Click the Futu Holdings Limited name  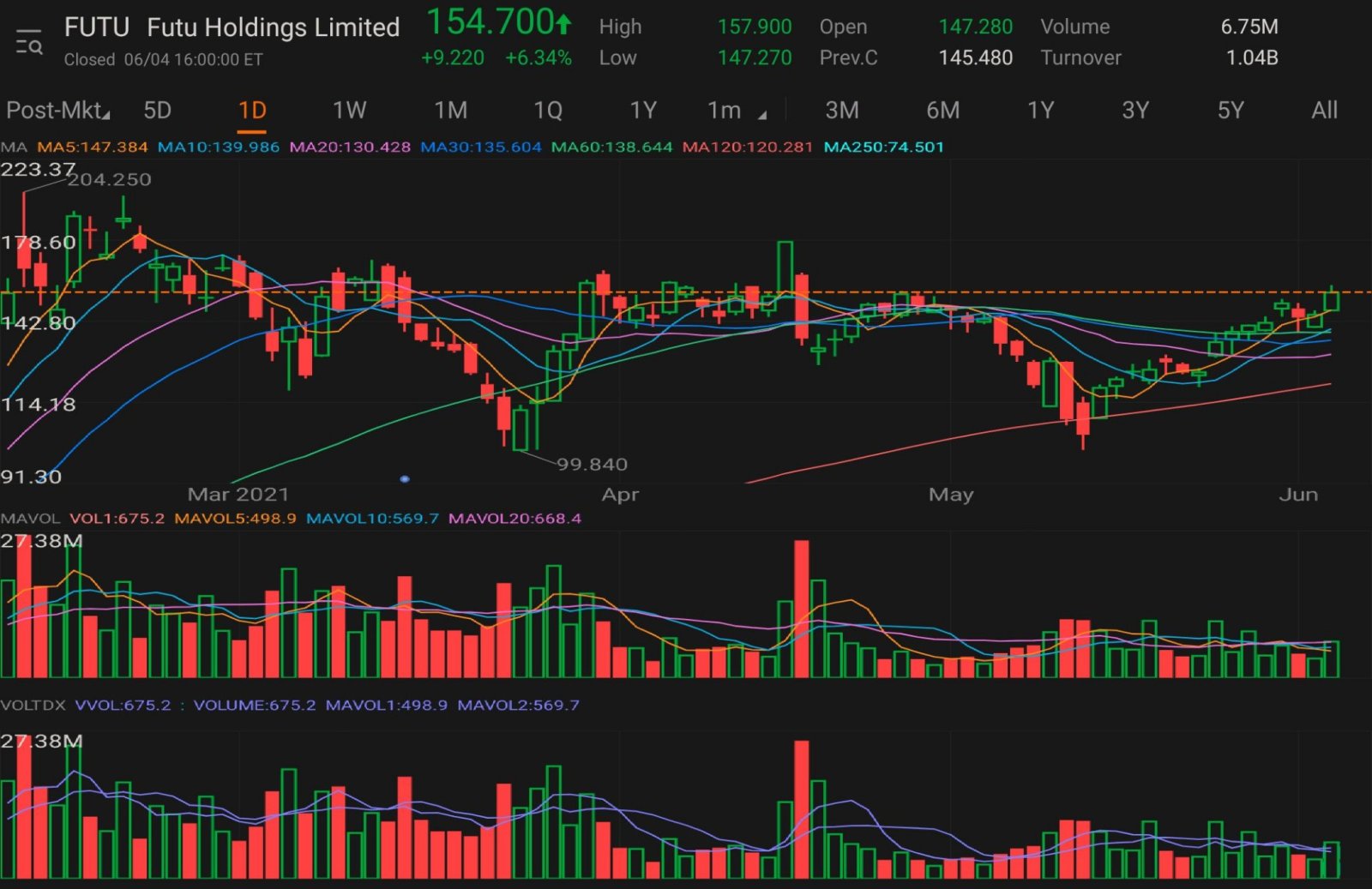click(x=274, y=28)
